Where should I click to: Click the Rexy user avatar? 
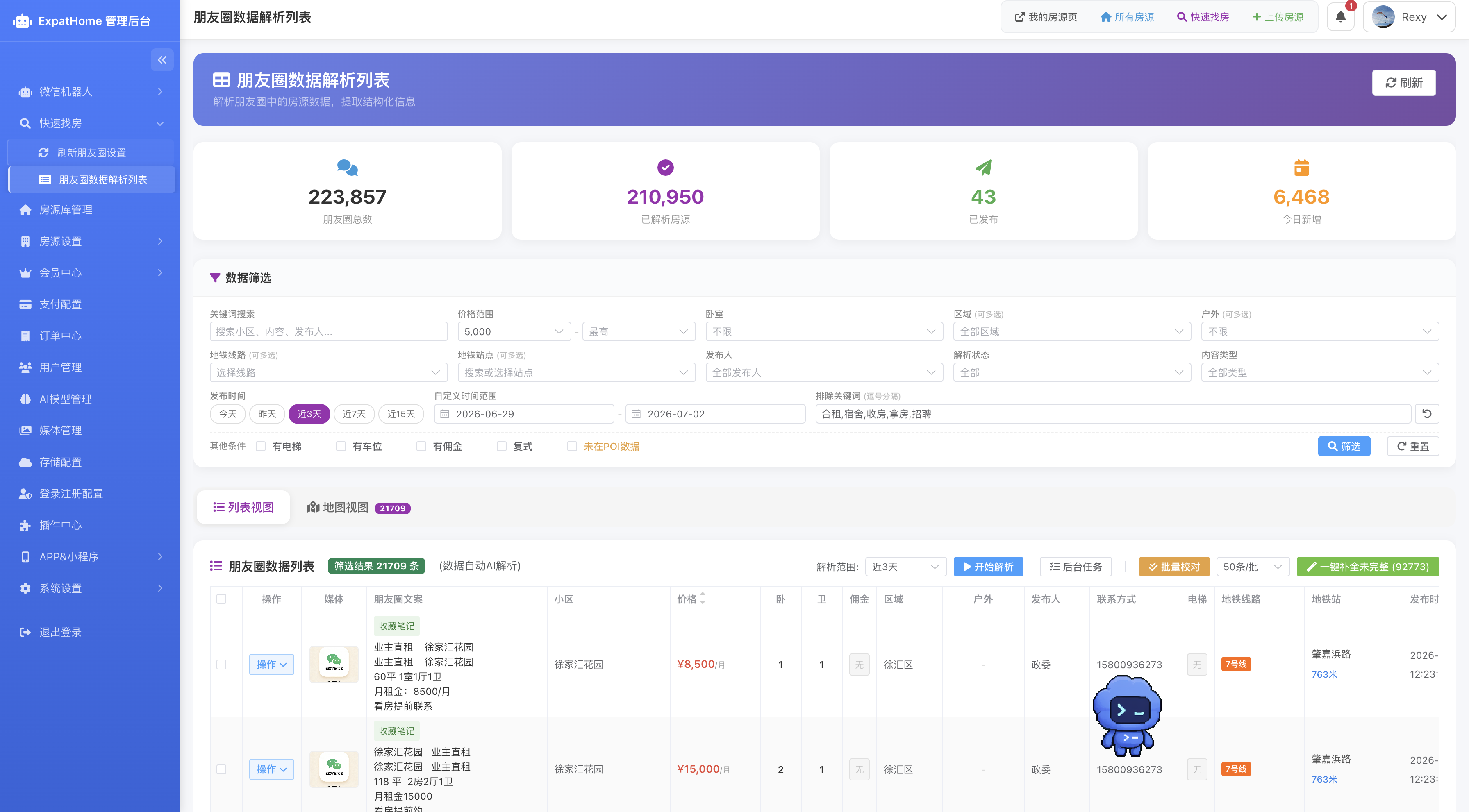[1383, 17]
